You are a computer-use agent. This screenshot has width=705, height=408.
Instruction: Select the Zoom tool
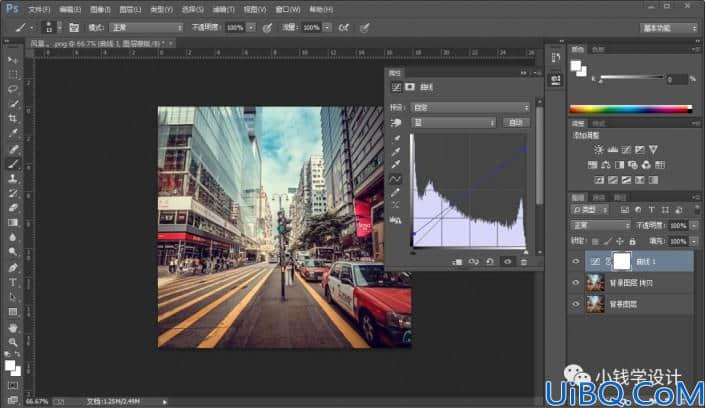13,342
